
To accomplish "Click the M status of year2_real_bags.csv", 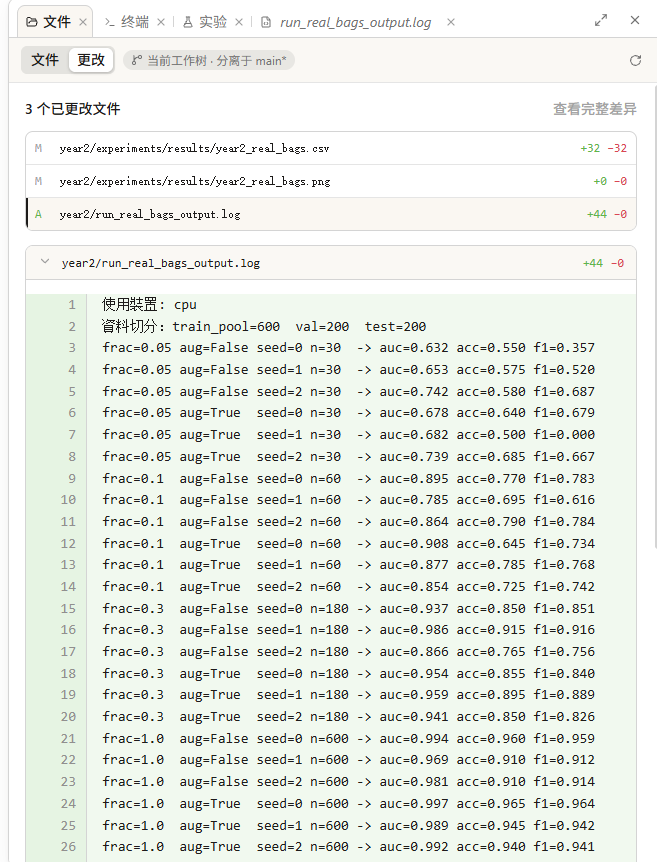I will click(x=38, y=148).
